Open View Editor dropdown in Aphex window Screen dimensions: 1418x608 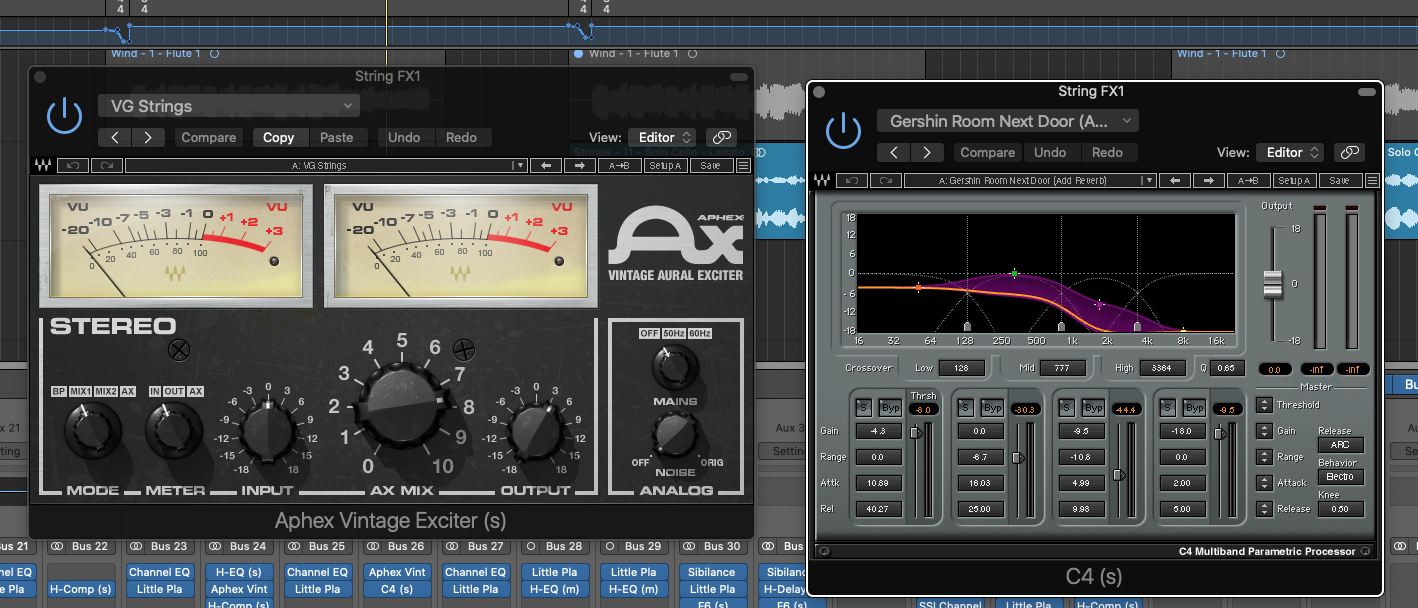[664, 137]
